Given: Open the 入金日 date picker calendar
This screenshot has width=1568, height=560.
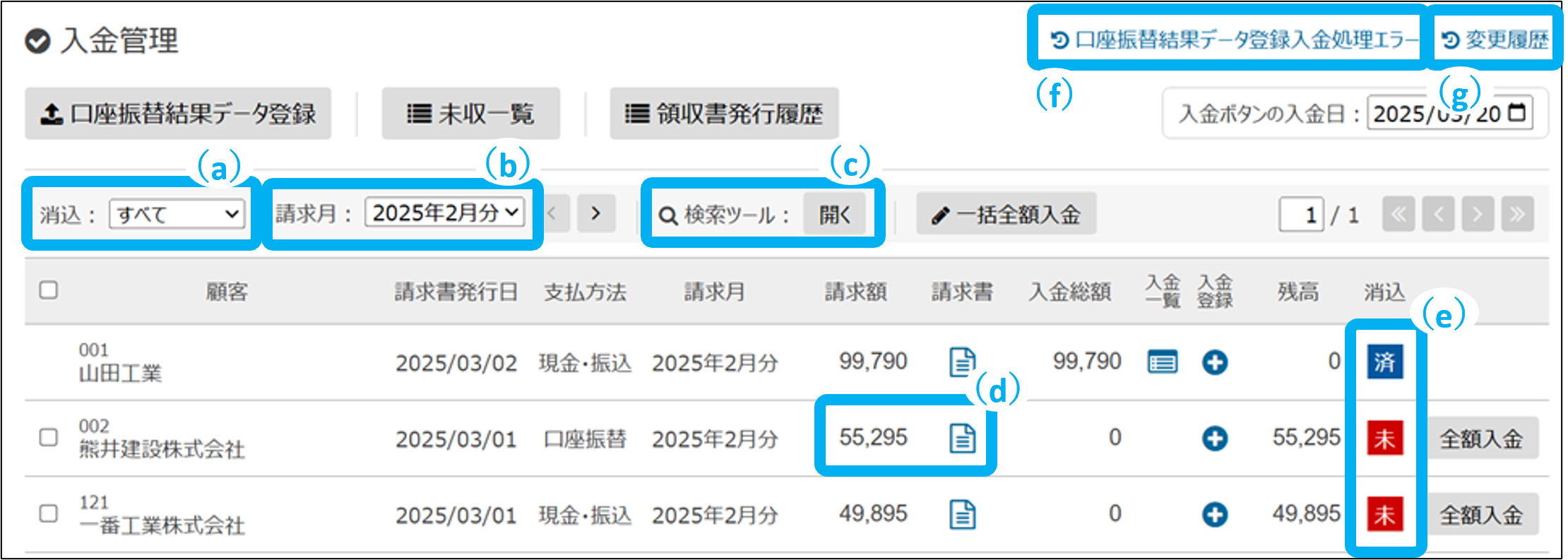Looking at the screenshot, I should pos(1516,113).
